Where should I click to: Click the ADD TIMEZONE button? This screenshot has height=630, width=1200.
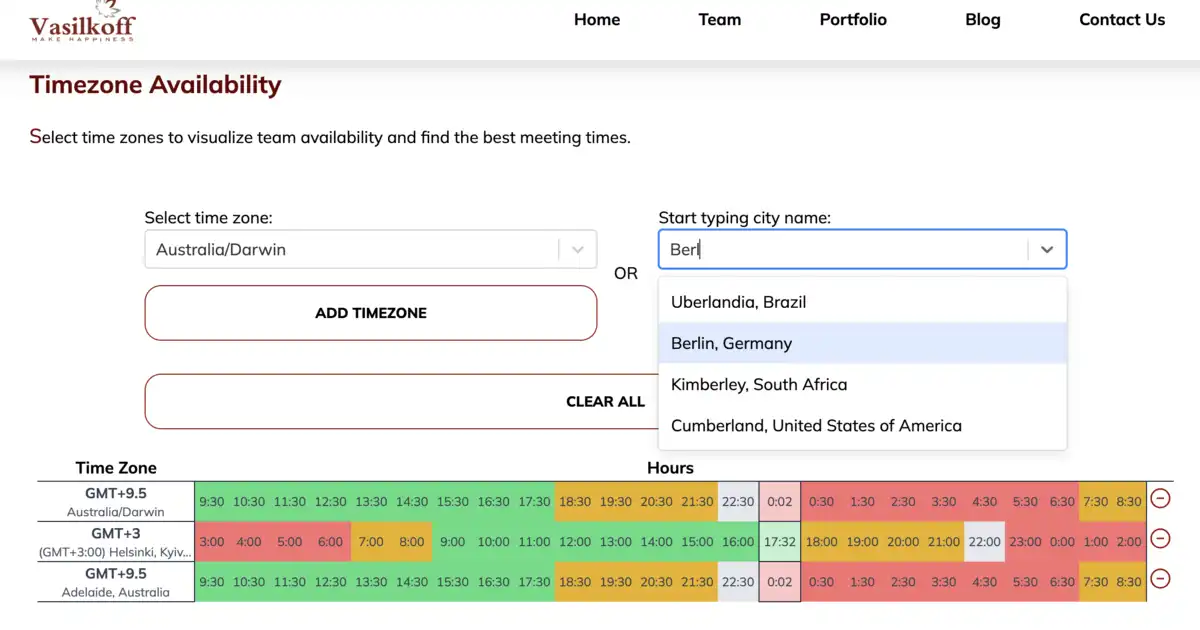[x=370, y=313]
